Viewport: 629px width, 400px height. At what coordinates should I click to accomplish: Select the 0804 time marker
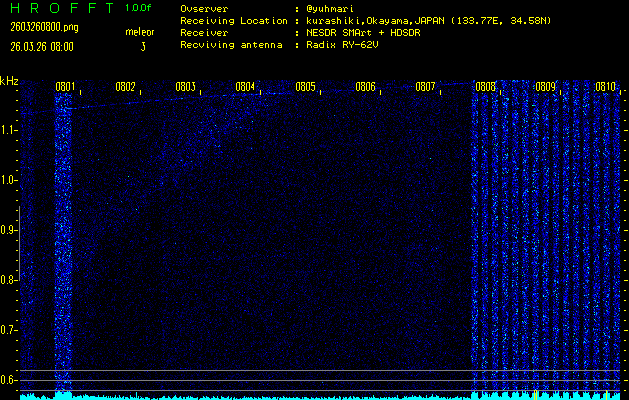pos(245,87)
